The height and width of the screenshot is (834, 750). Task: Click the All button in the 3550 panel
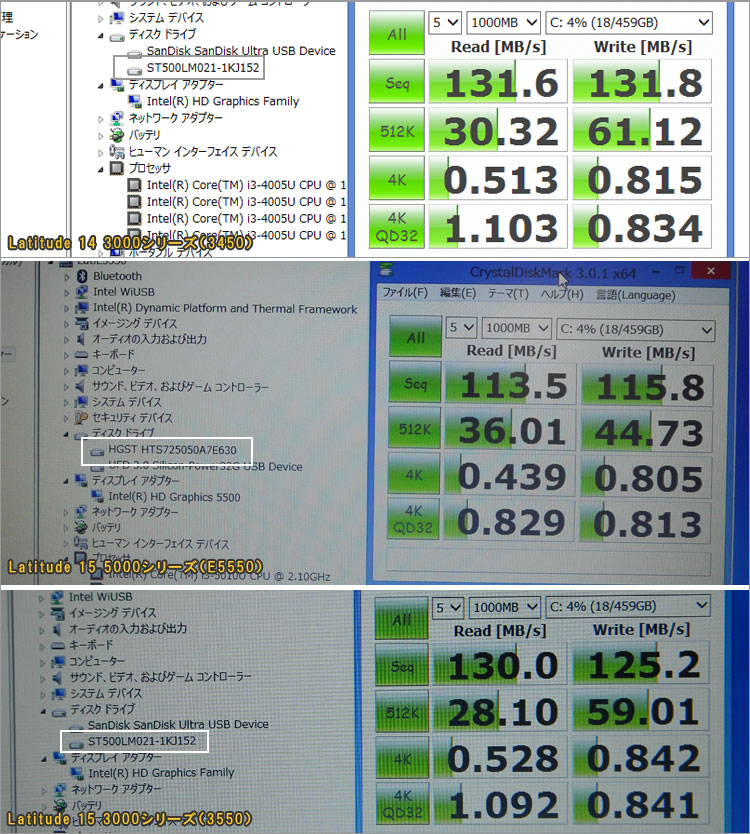402,619
